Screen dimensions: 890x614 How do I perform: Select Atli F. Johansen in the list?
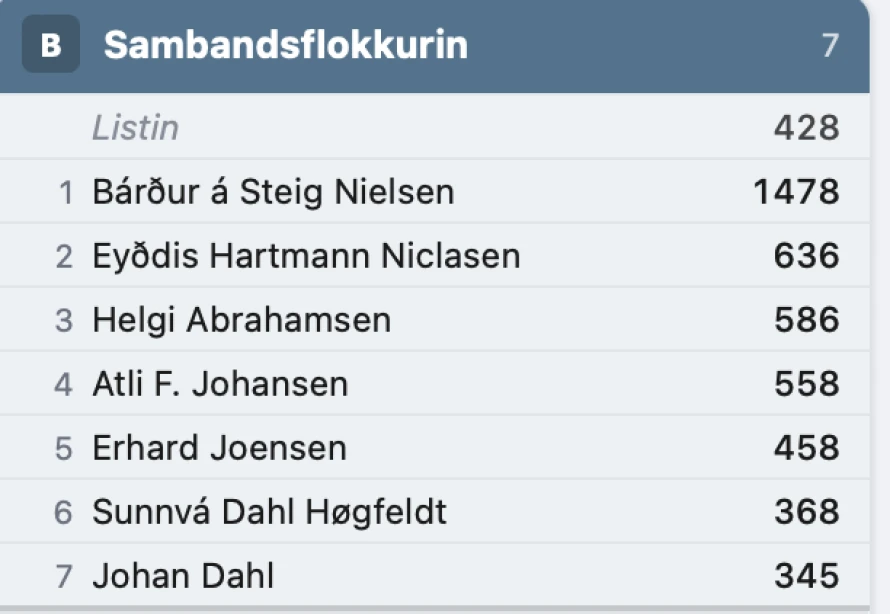(x=220, y=384)
